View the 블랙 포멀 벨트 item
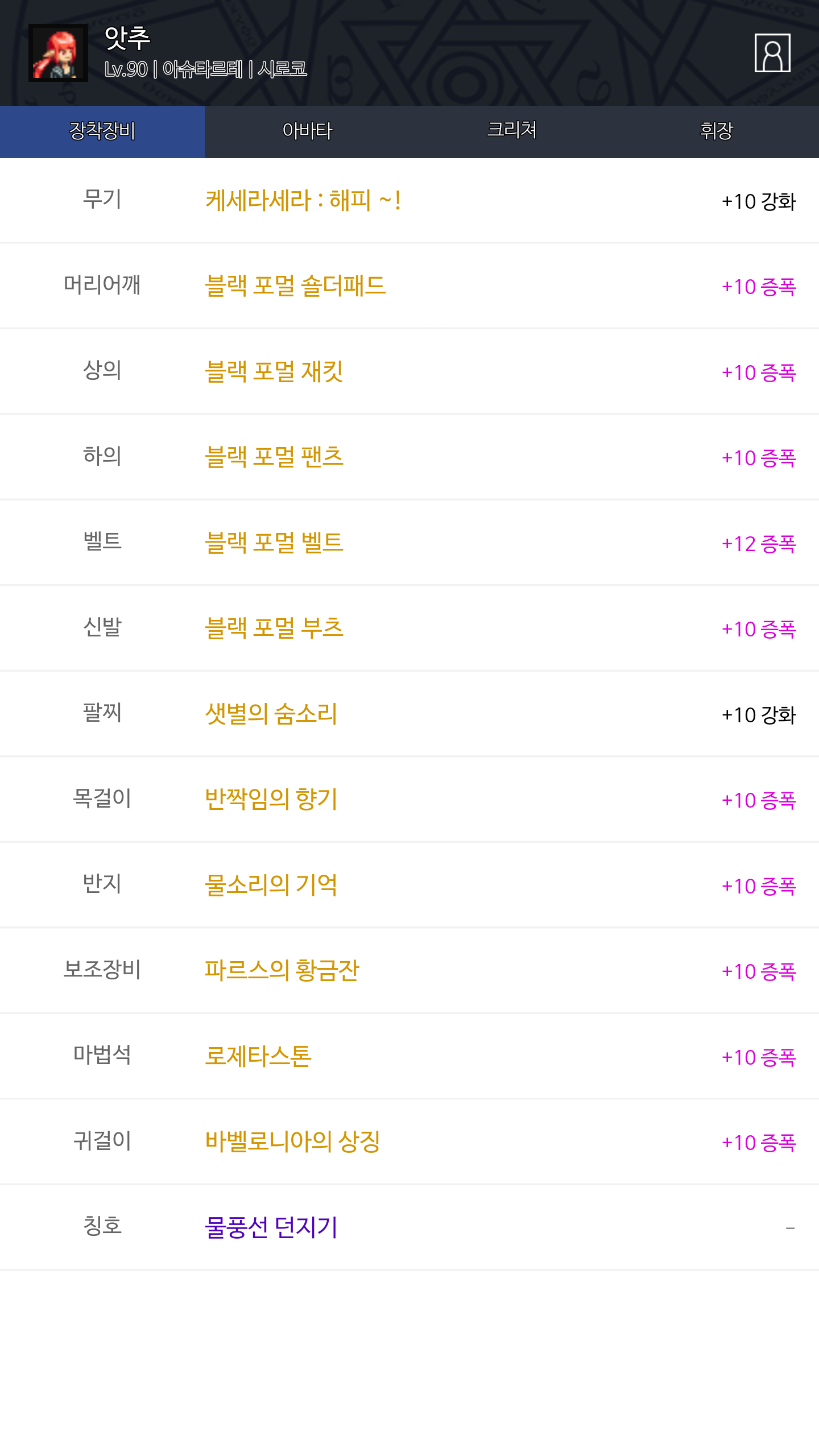The height and width of the screenshot is (1456, 819). tap(274, 543)
